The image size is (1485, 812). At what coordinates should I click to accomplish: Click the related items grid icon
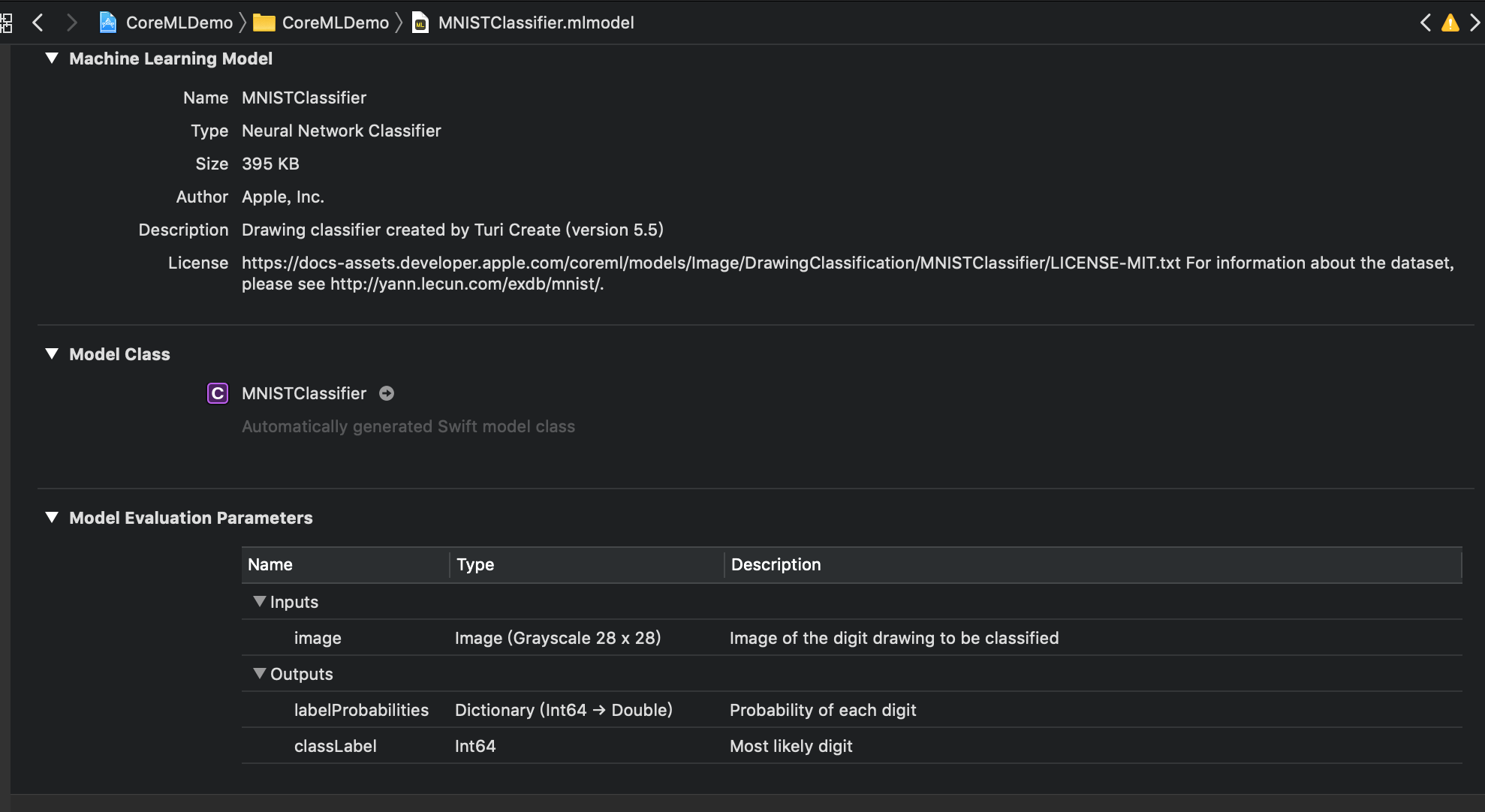tap(6, 23)
